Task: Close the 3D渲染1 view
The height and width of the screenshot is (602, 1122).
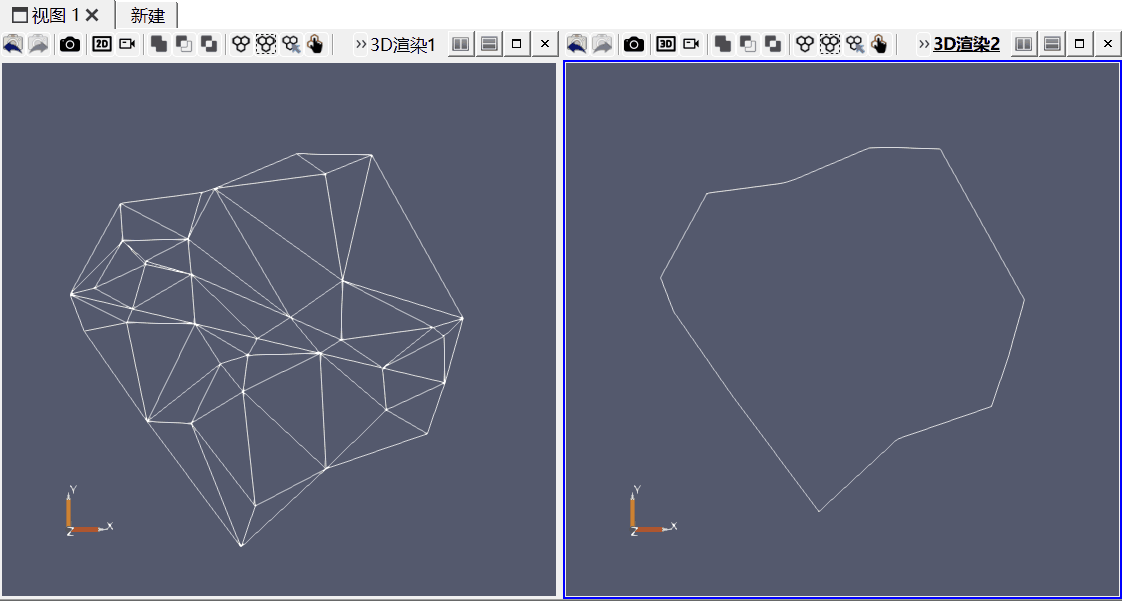Action: (x=545, y=44)
